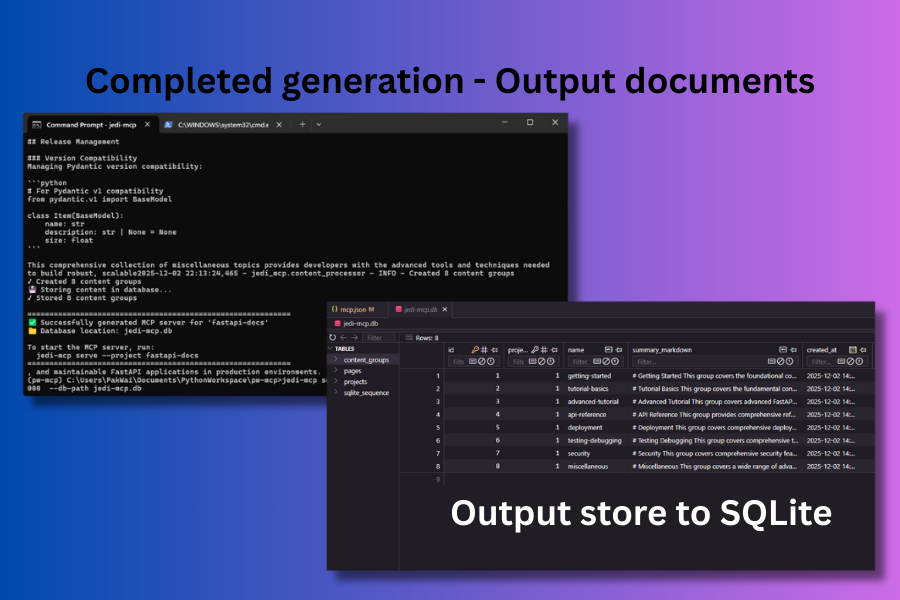Click the exclamation filter icon in id column

[491, 362]
